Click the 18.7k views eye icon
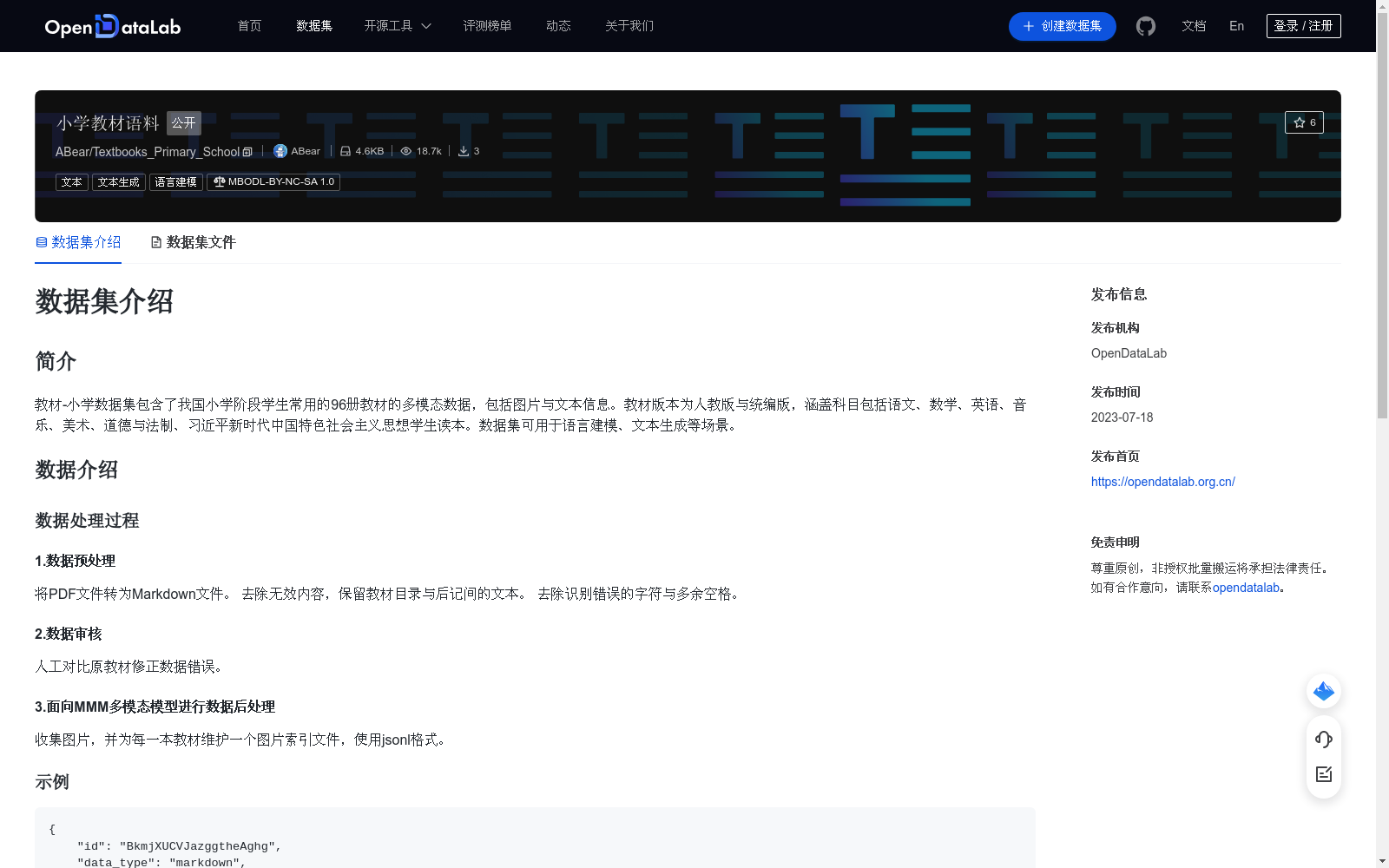 405,151
